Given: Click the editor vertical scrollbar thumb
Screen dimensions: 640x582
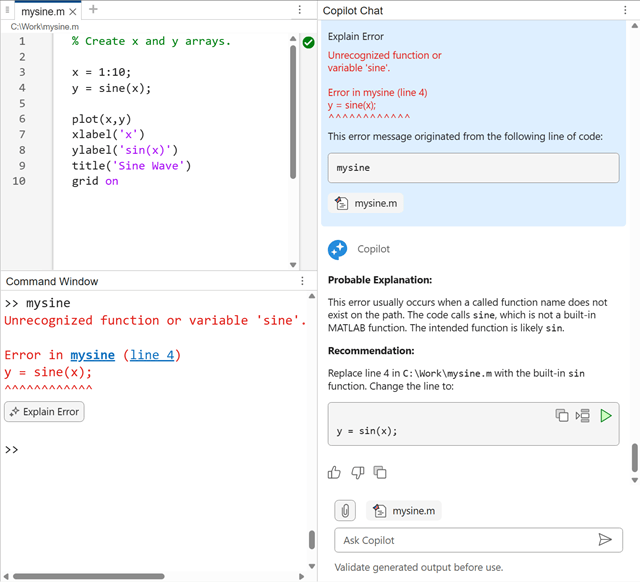Looking at the screenshot, I should pos(293,112).
